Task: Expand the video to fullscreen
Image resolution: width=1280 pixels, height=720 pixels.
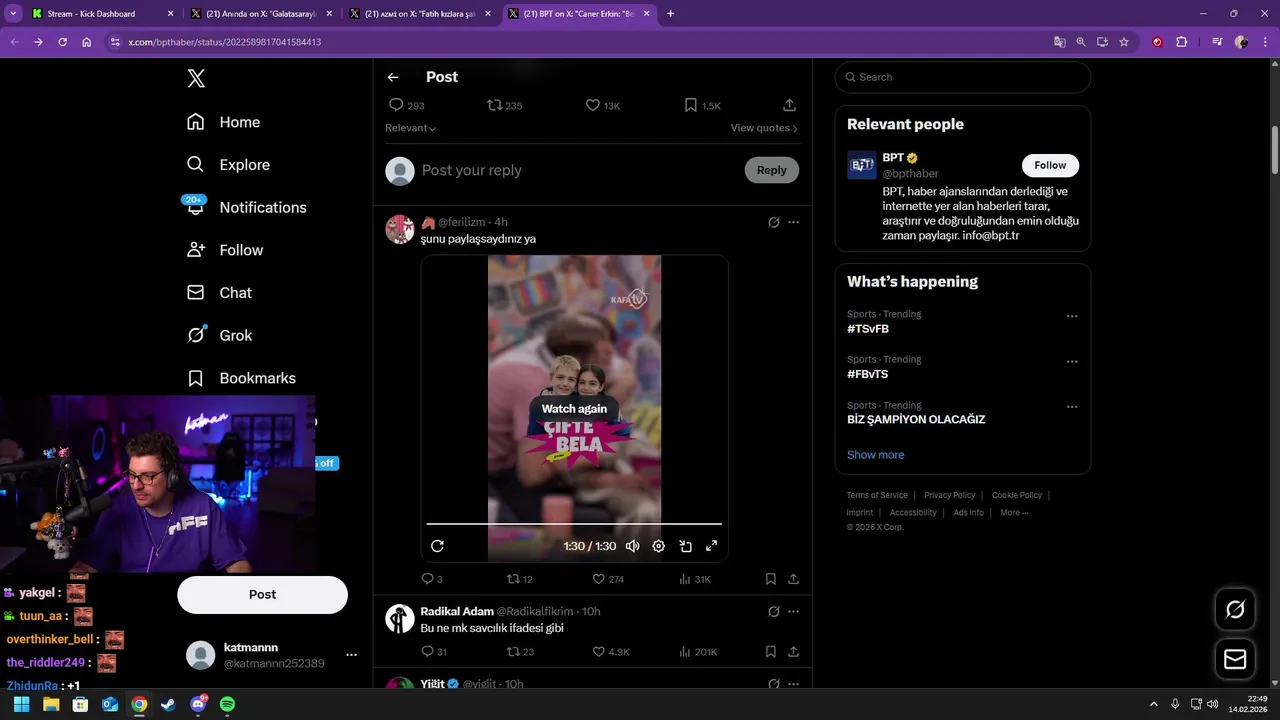Action: [x=712, y=546]
